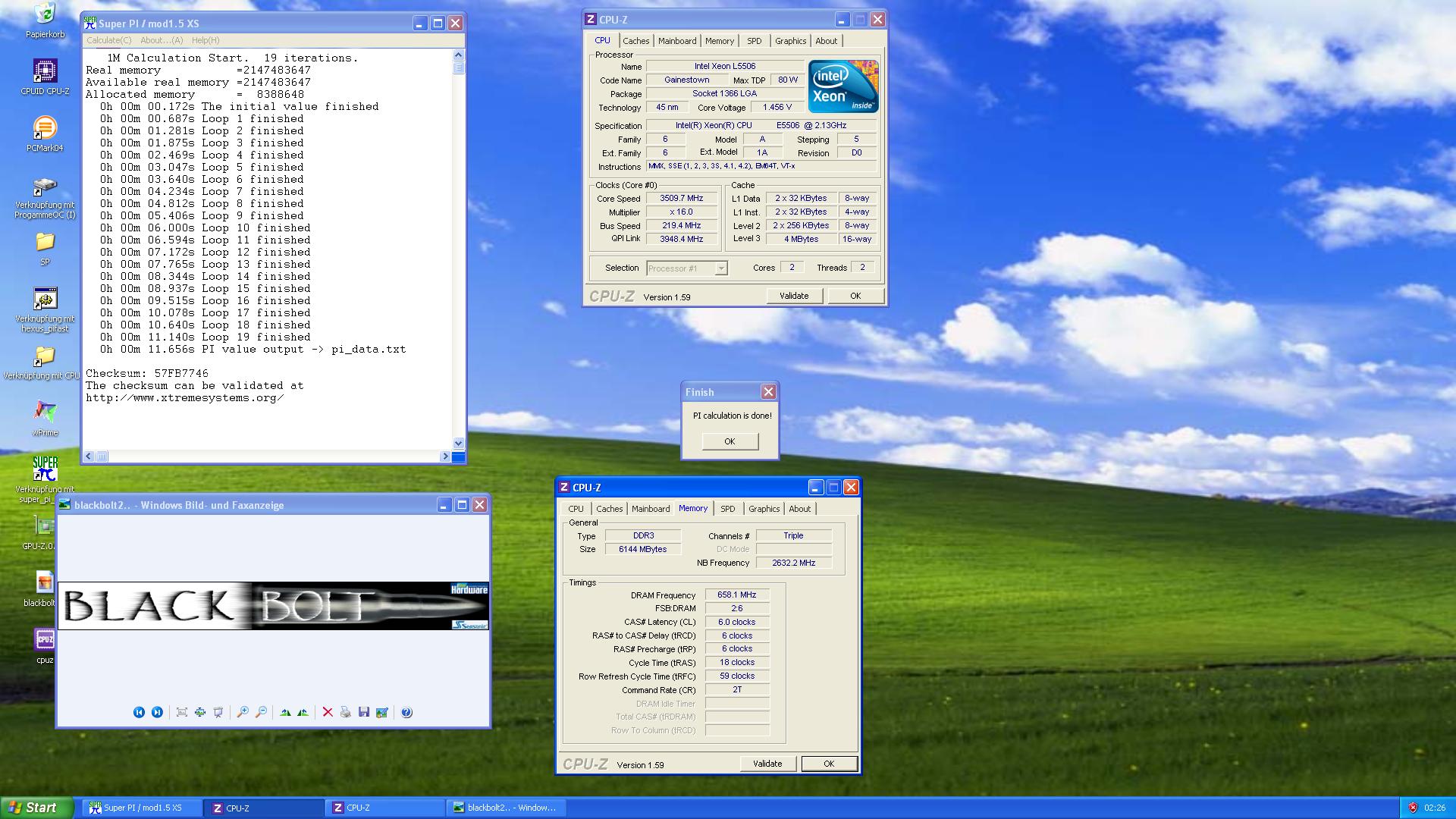Screen dimensions: 1456x819
Task: Switch to Mainboard tab in upper CPU-Z
Action: click(677, 41)
